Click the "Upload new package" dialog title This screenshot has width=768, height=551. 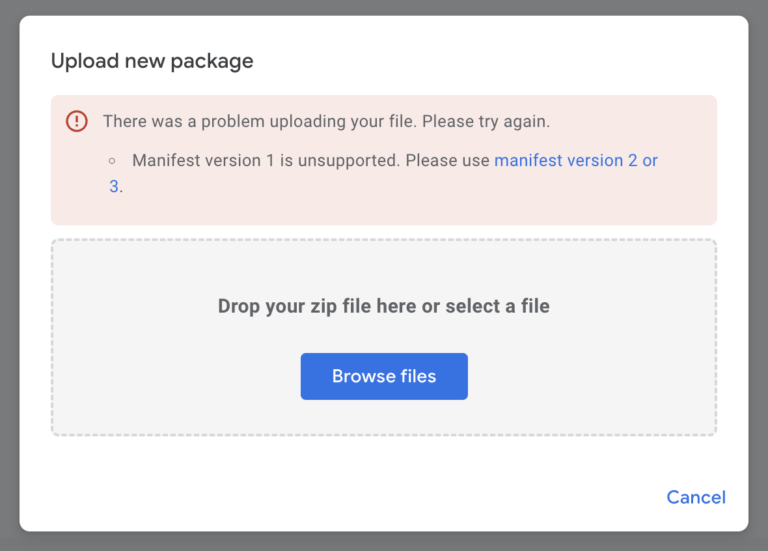pos(152,61)
